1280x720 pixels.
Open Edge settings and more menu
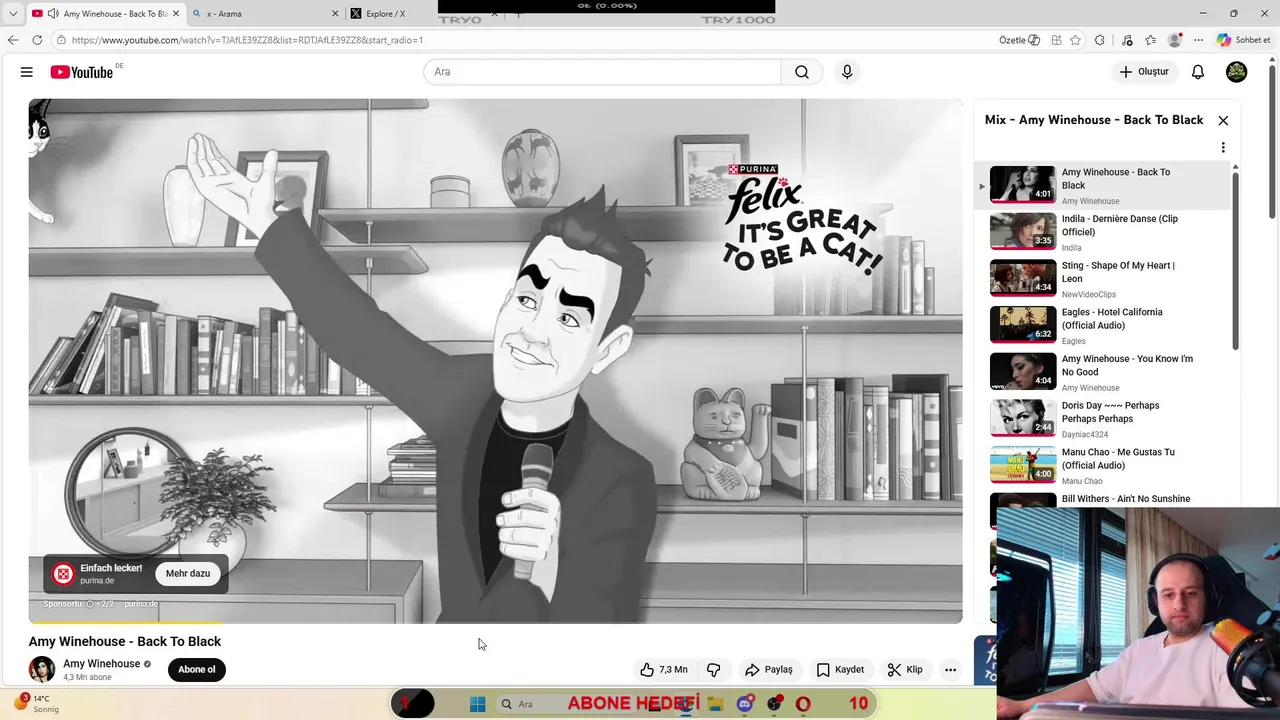pyautogui.click(x=1198, y=40)
